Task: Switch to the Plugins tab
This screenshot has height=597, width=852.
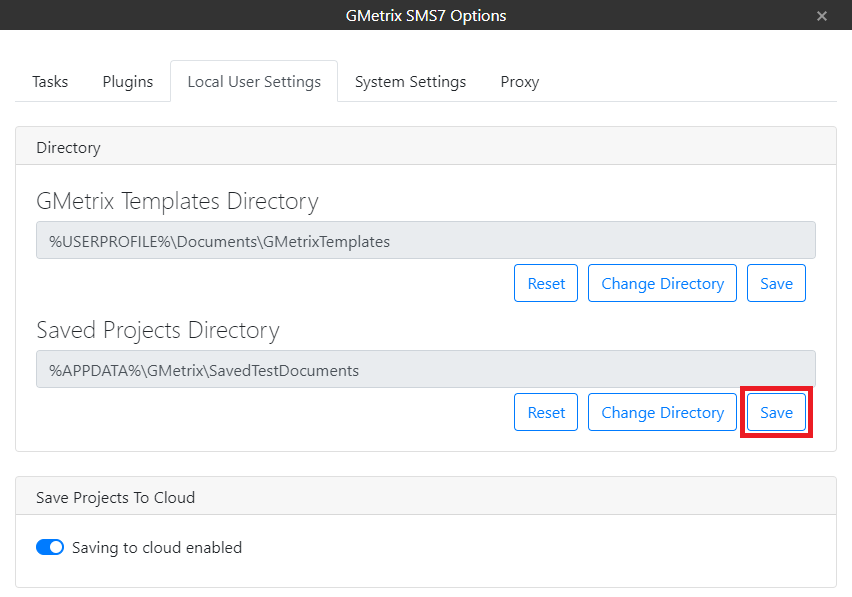Action: 128,81
